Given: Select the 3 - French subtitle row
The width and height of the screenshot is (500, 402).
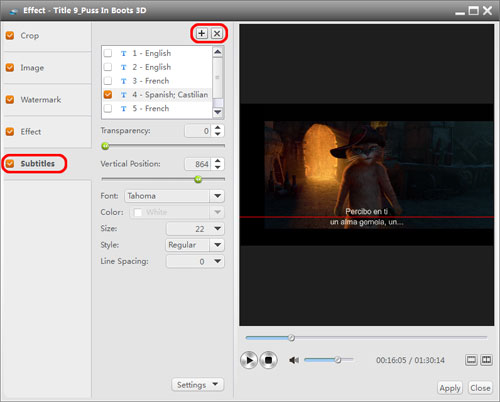Looking at the screenshot, I should coord(157,81).
